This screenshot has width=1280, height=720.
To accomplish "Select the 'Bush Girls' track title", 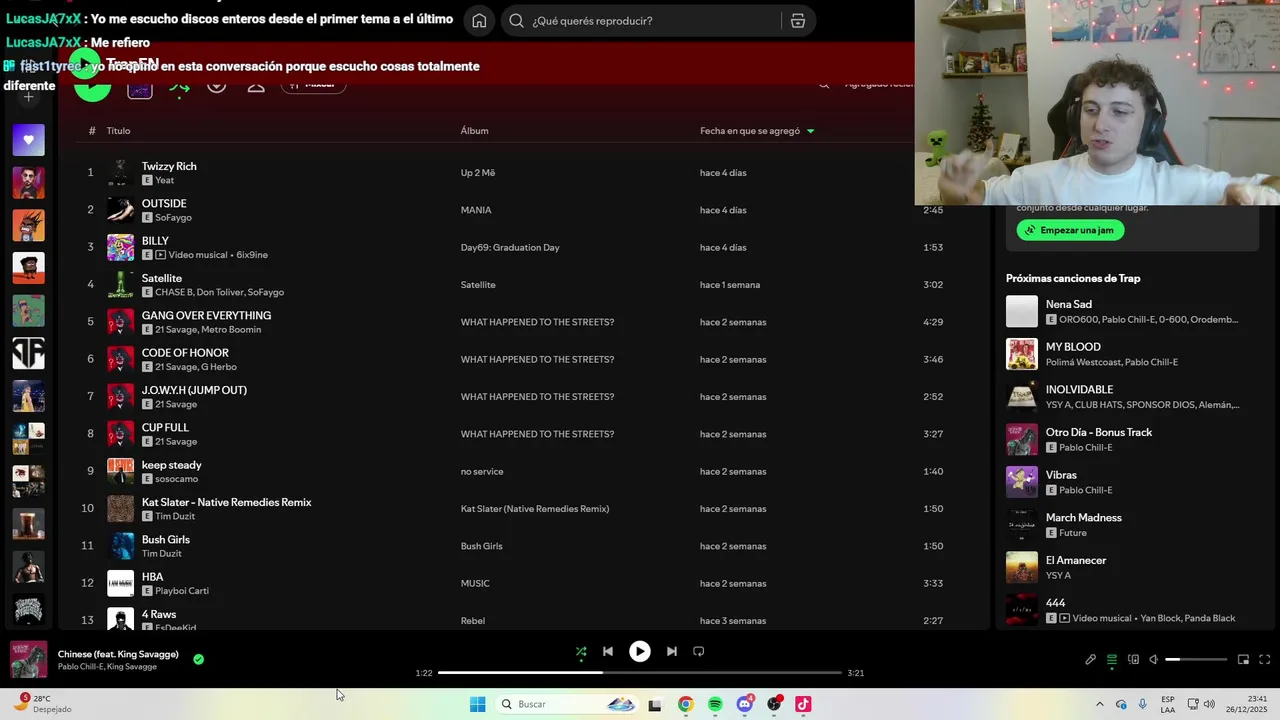I will point(166,539).
